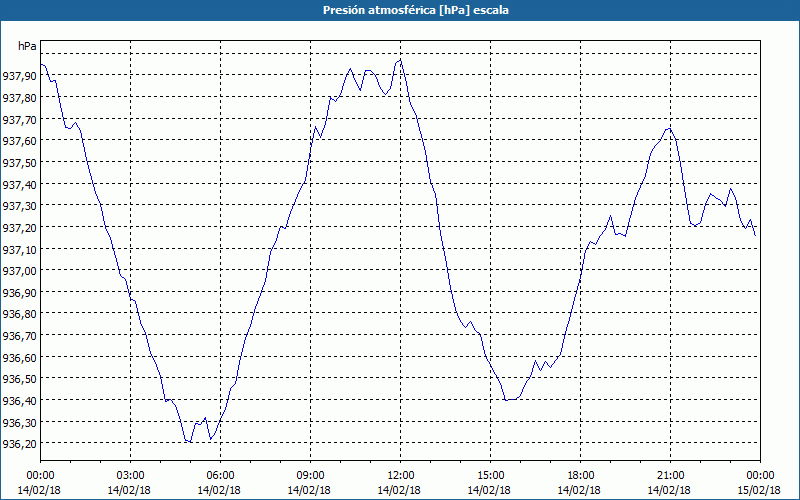800x500 pixels.
Task: Click the 936,70 axis value
Action: click(19, 335)
